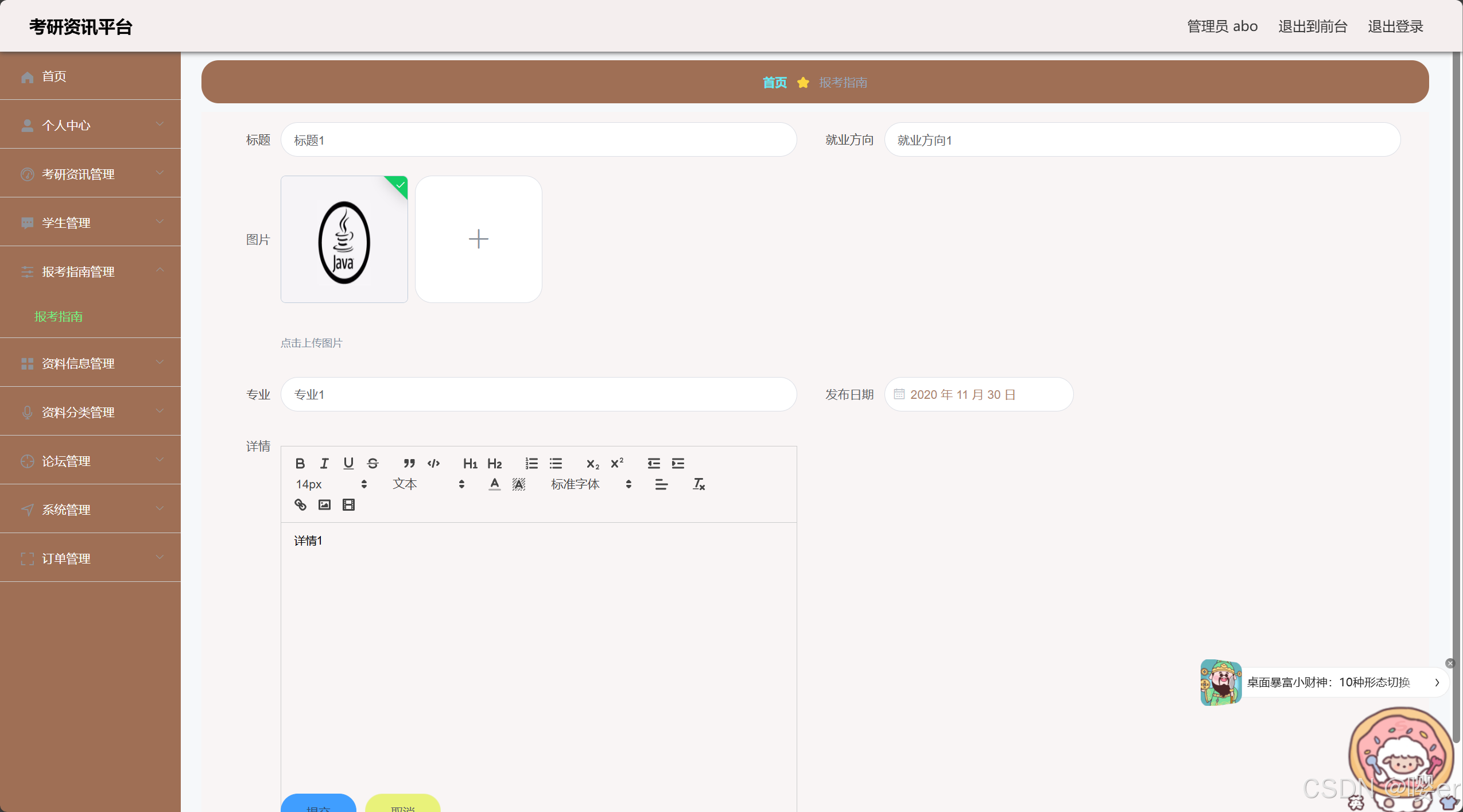Apply italic formatting in editor
The width and height of the screenshot is (1463, 812).
pos(324,463)
